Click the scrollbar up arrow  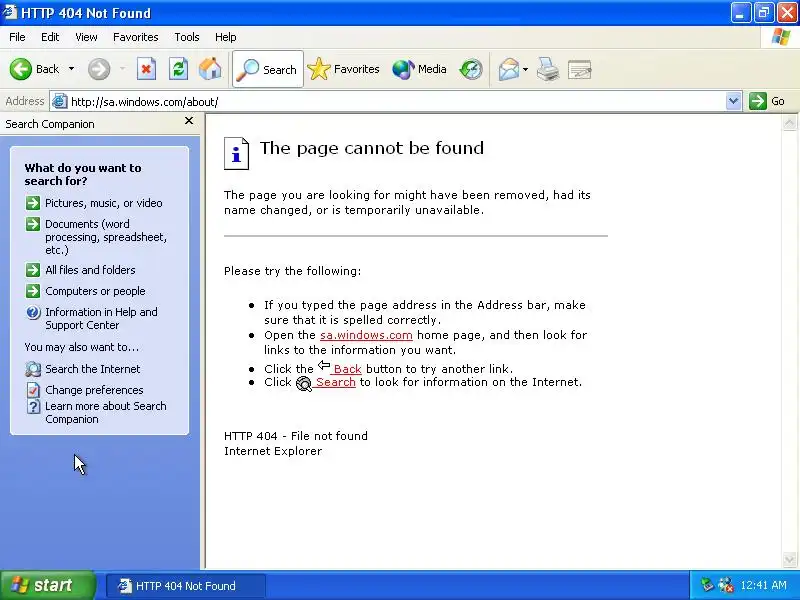(x=789, y=122)
